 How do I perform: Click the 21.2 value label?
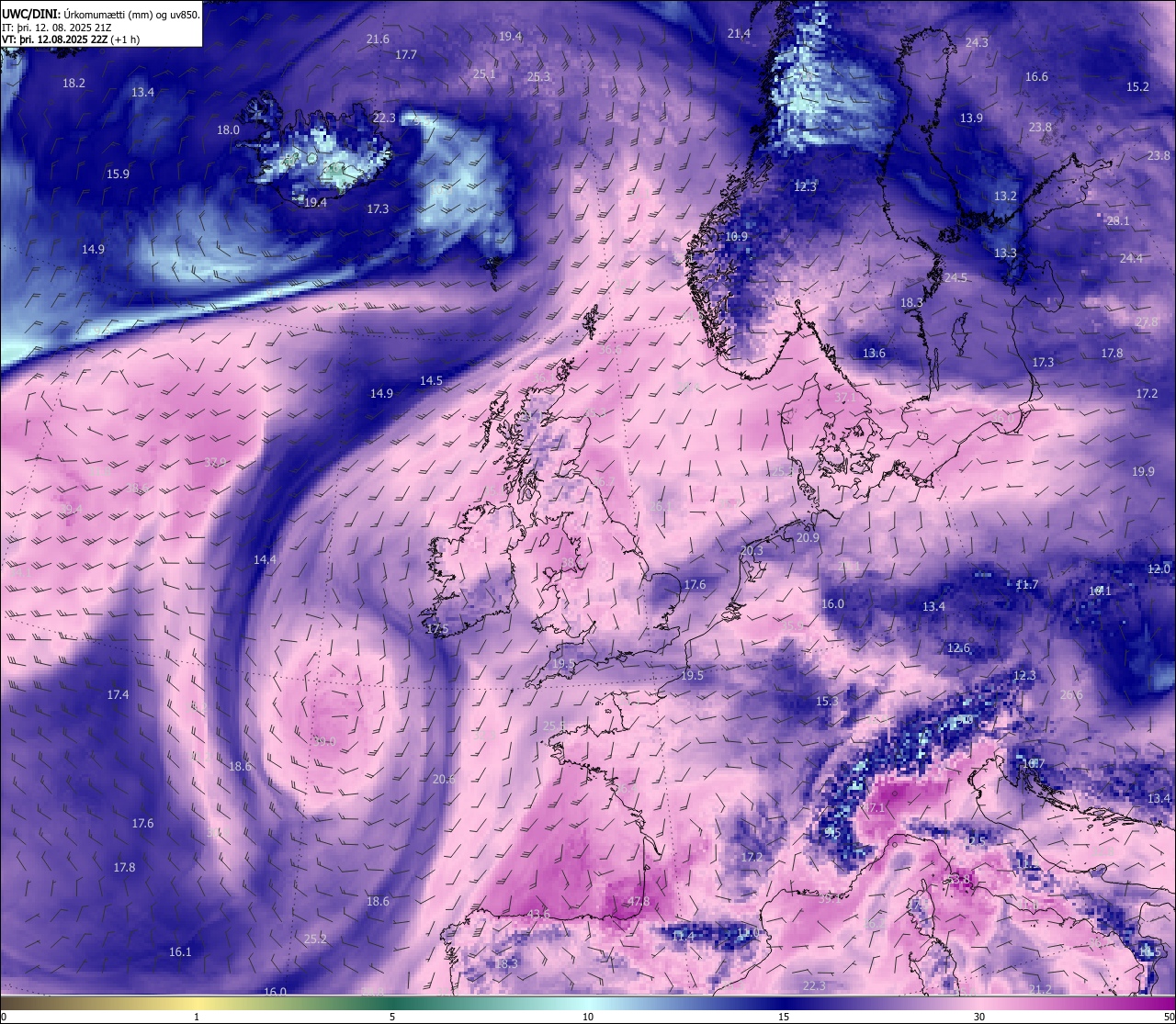point(1040,989)
